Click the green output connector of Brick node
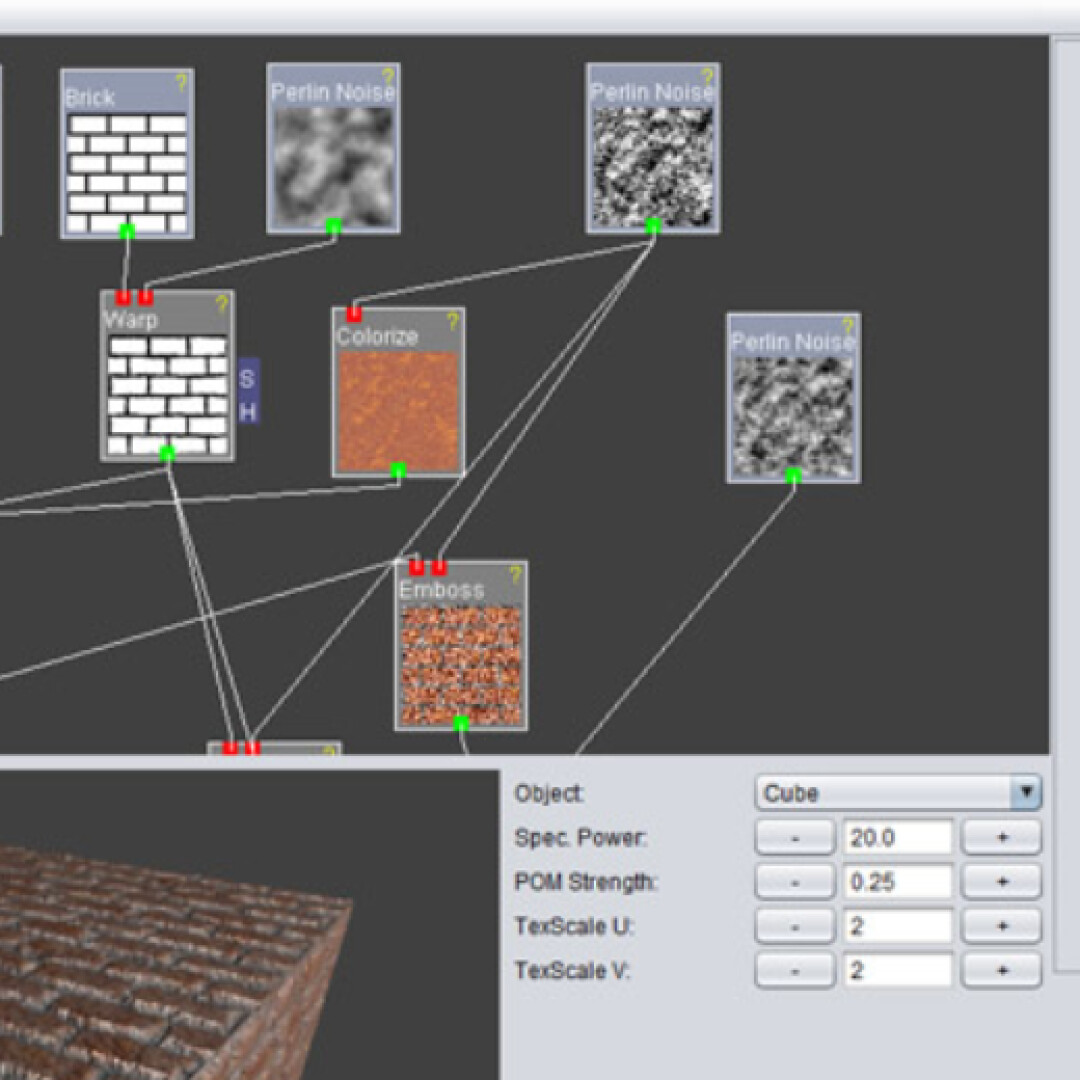This screenshot has height=1080, width=1080. [x=127, y=231]
